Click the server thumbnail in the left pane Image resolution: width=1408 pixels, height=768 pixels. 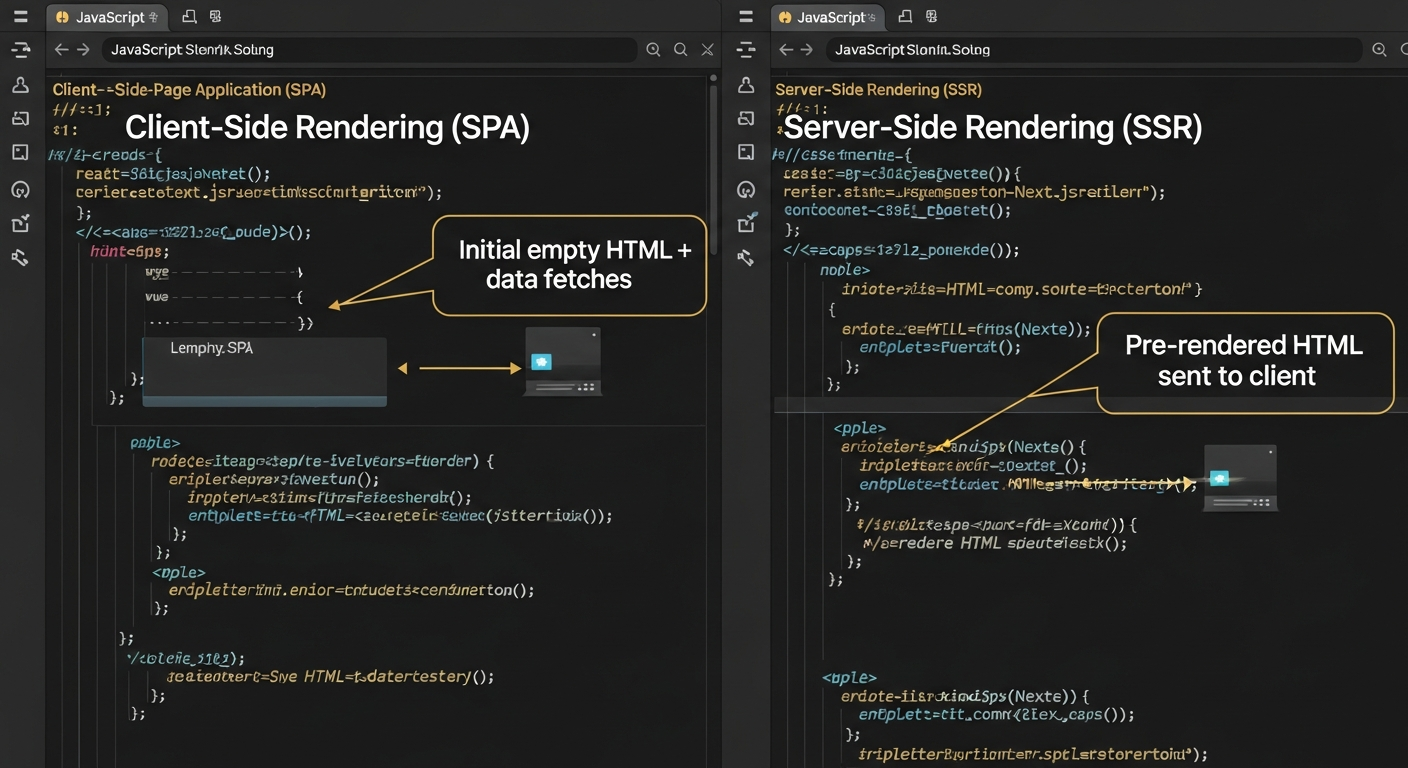tap(562, 361)
